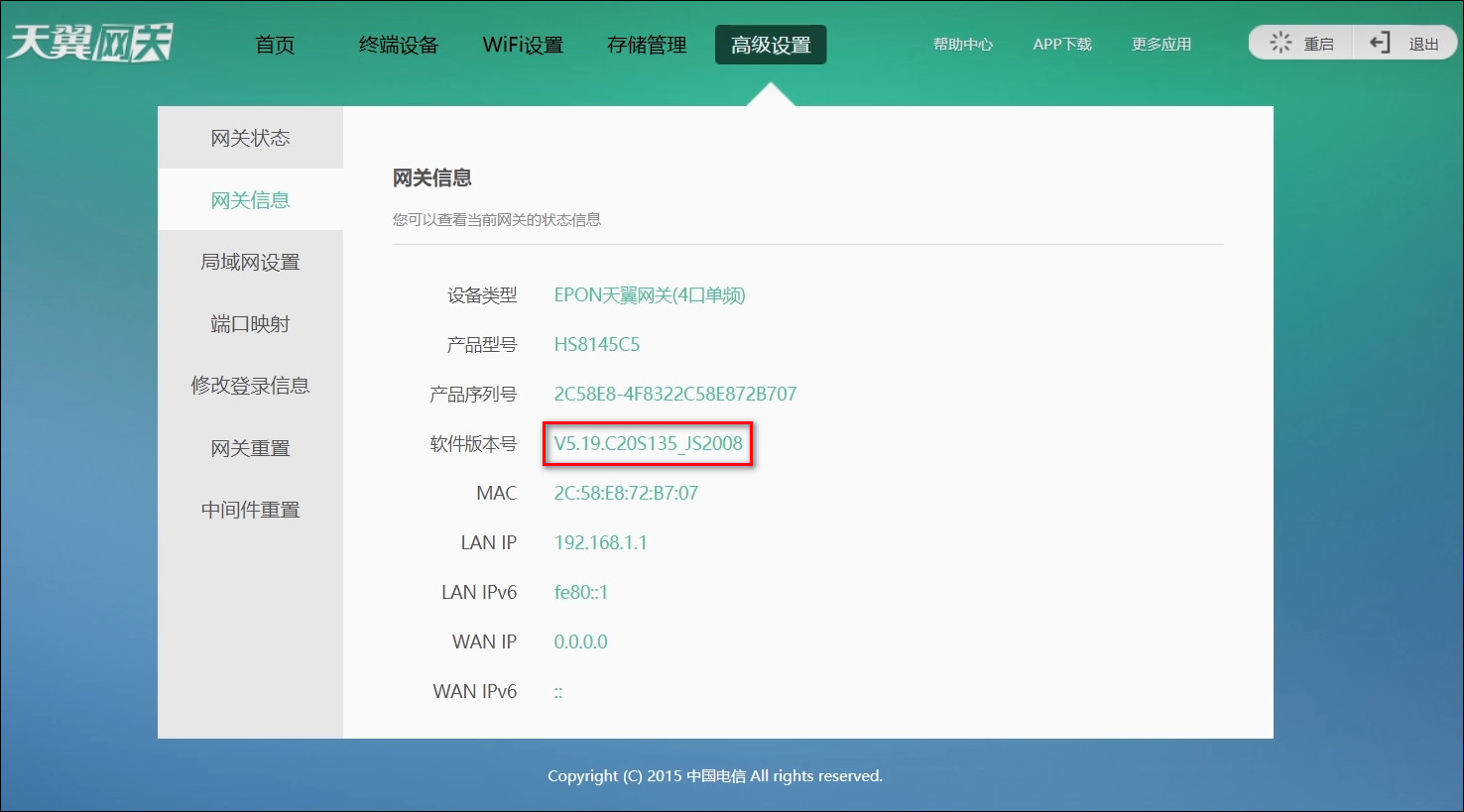Click the 产品型号 label

[x=482, y=345]
